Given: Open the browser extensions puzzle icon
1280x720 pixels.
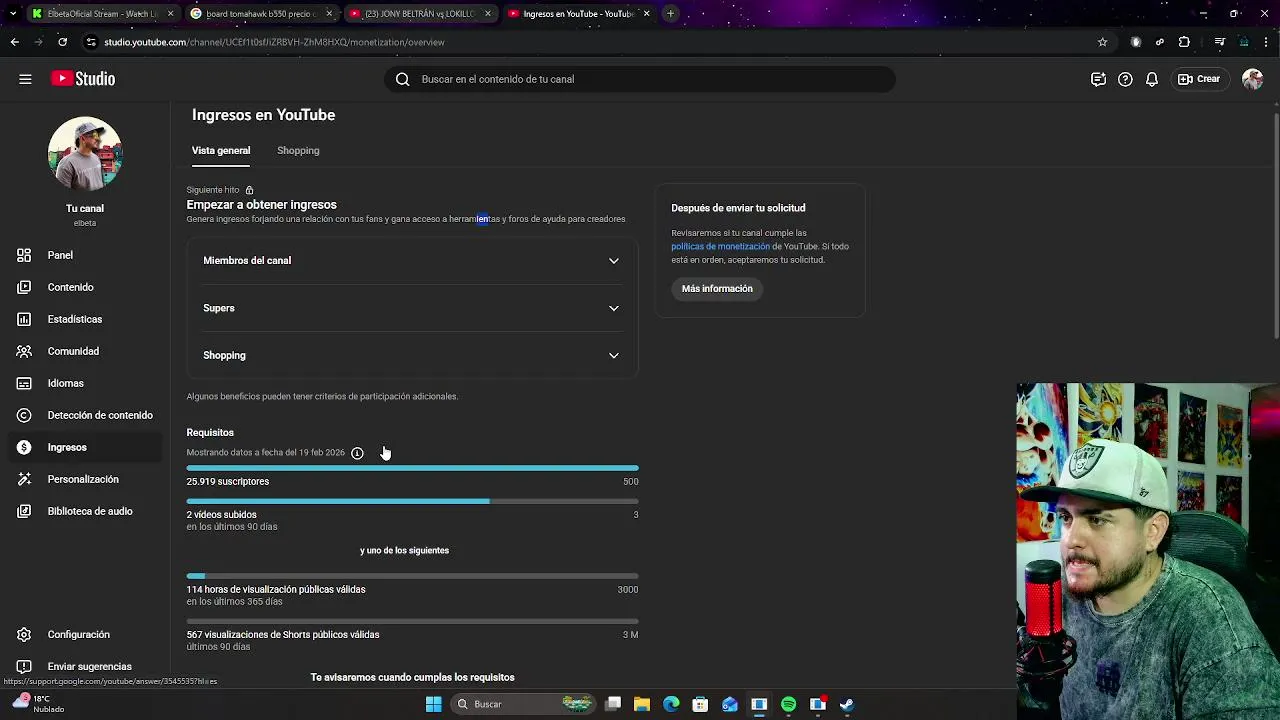Looking at the screenshot, I should pyautogui.click(x=1184, y=42).
